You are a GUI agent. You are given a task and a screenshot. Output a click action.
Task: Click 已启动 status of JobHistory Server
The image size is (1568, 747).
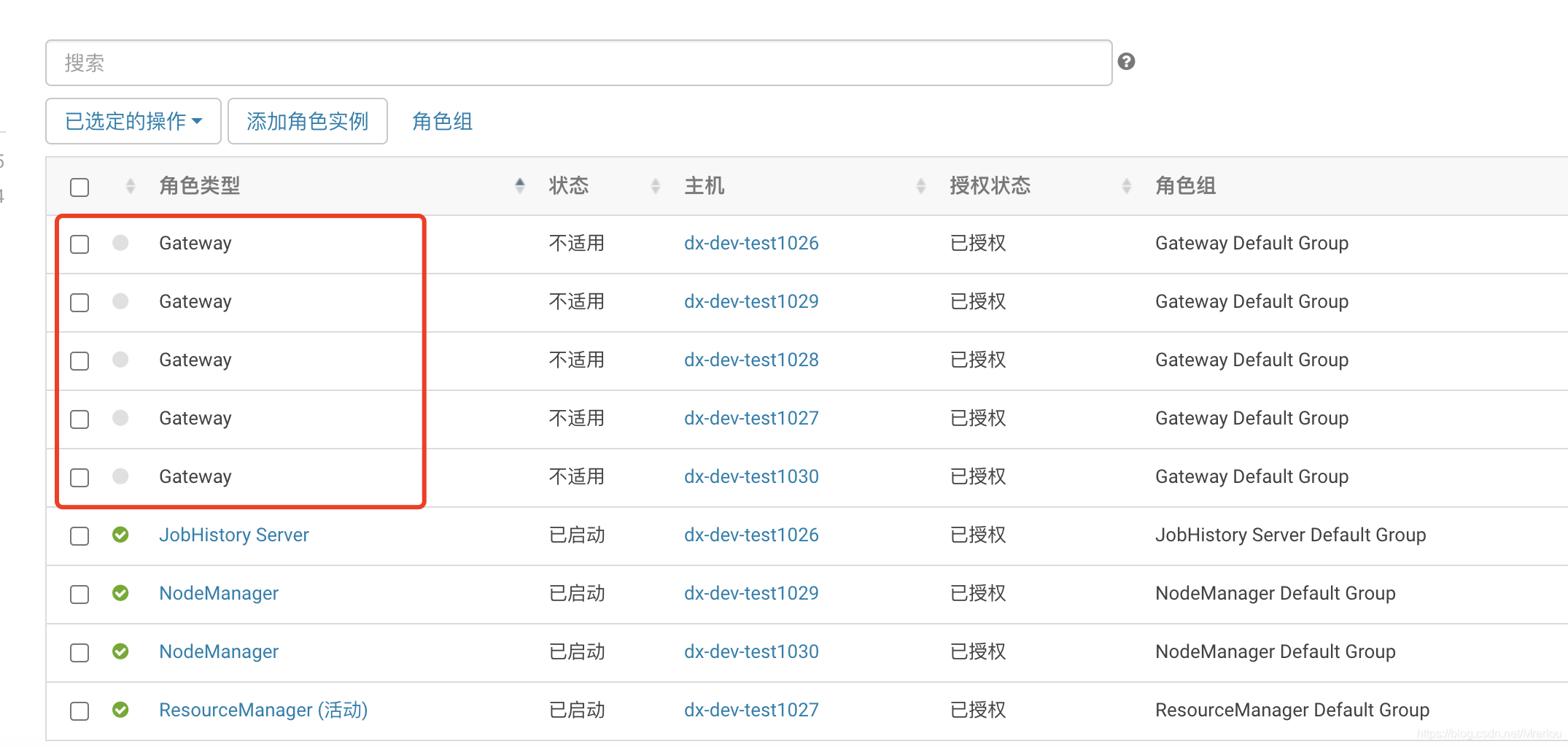577,535
